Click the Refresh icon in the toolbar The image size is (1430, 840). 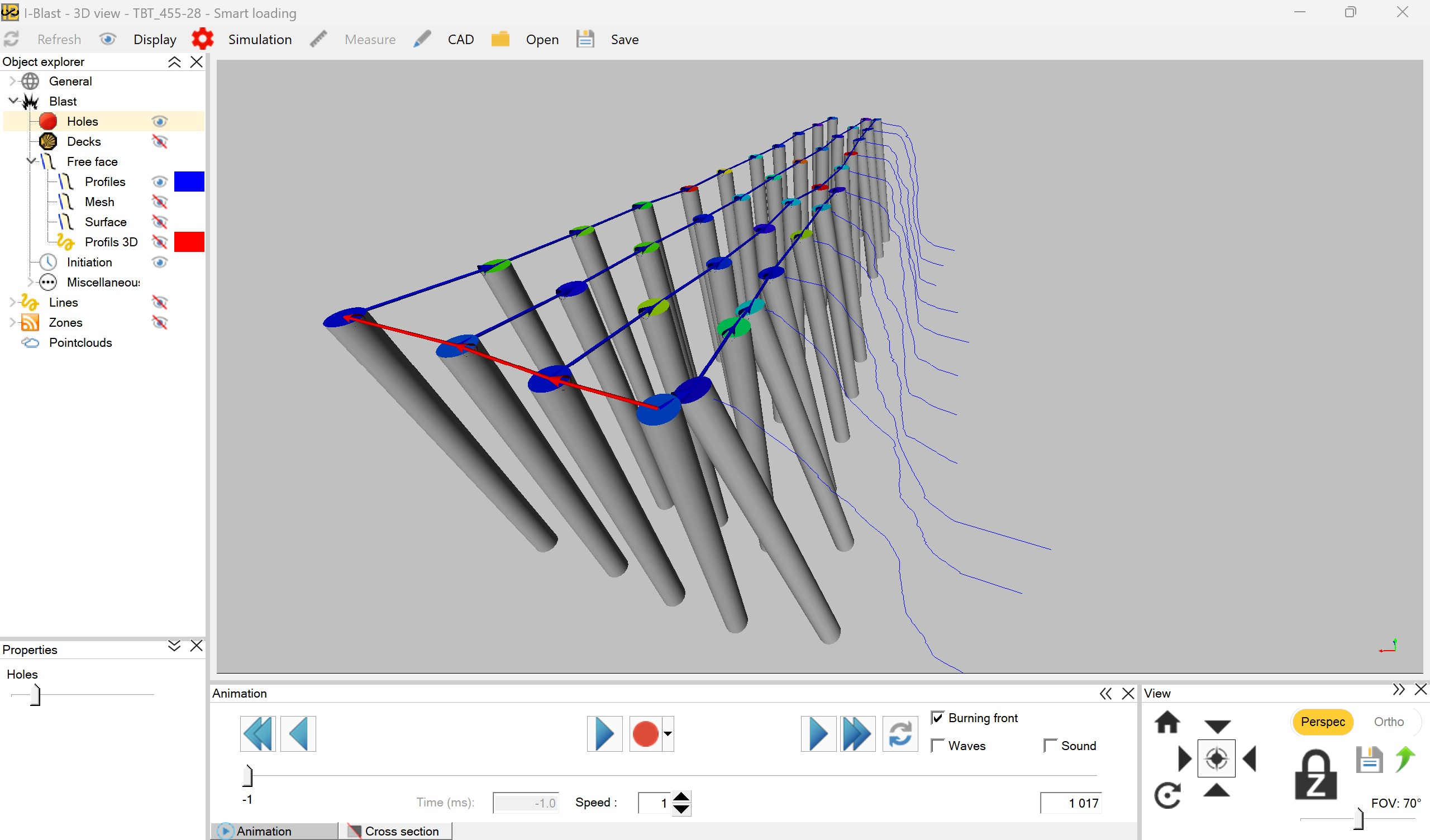[x=11, y=39]
